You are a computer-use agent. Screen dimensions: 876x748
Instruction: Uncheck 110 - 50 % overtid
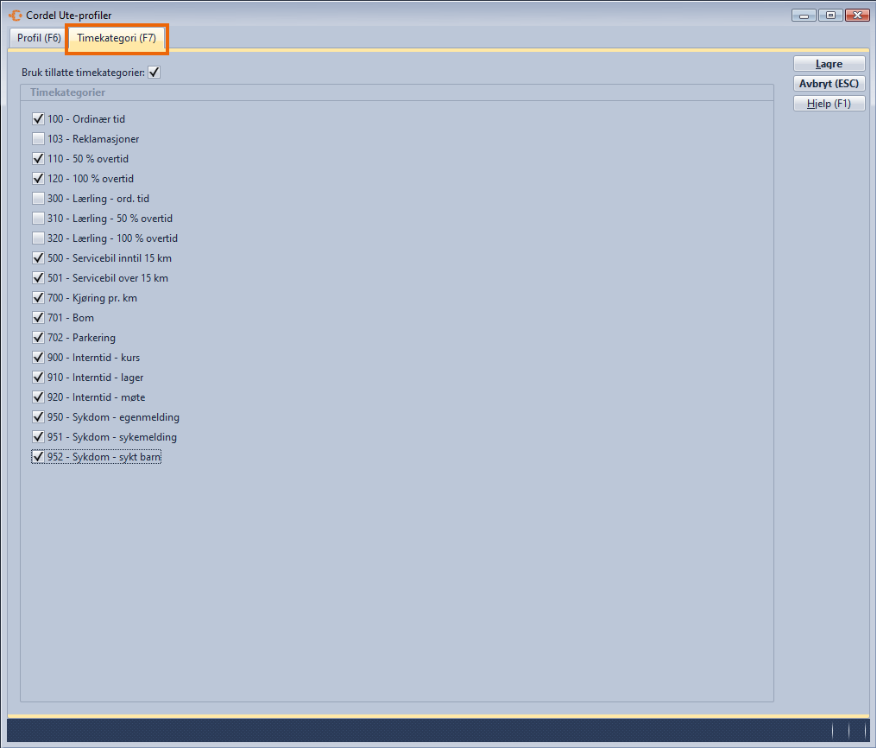click(x=38, y=159)
